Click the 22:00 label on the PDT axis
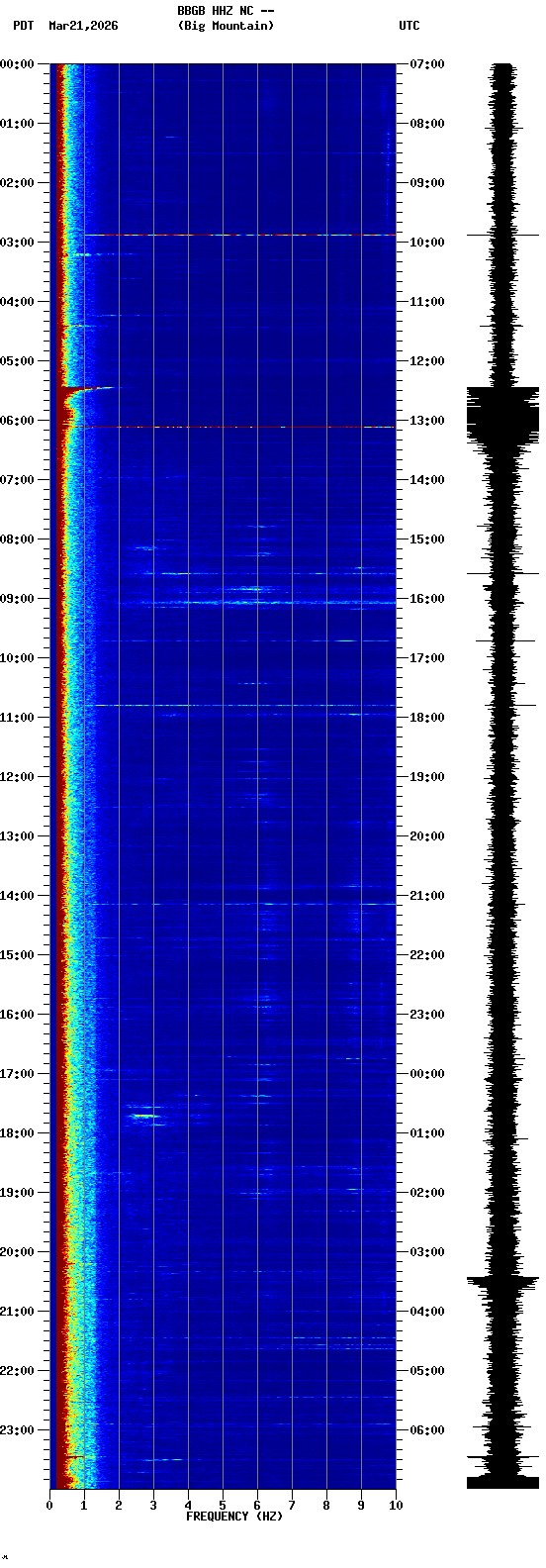 point(17,1371)
